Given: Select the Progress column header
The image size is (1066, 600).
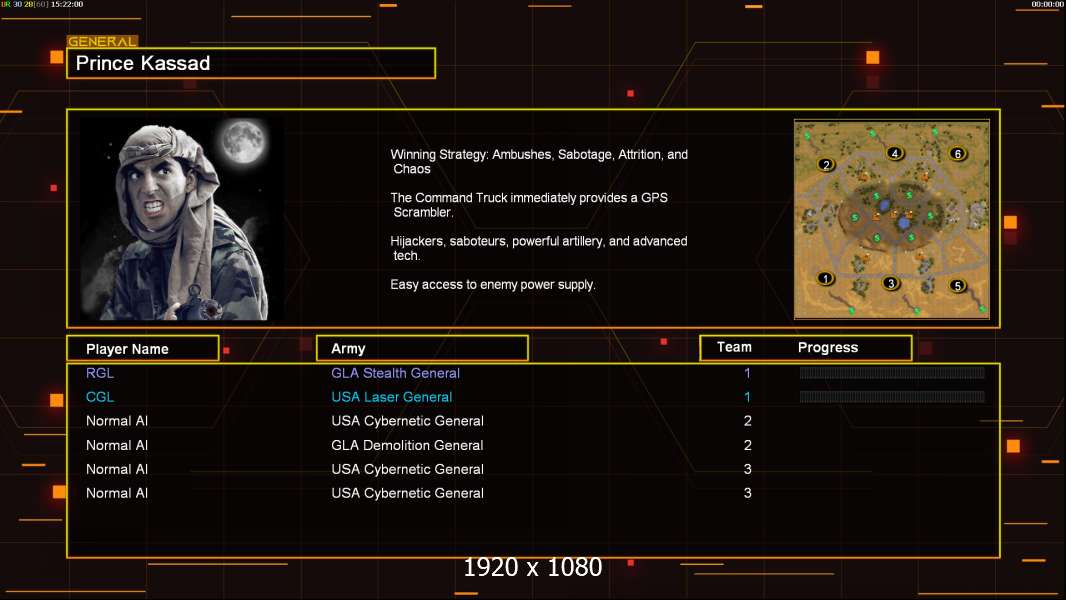Looking at the screenshot, I should (x=827, y=347).
